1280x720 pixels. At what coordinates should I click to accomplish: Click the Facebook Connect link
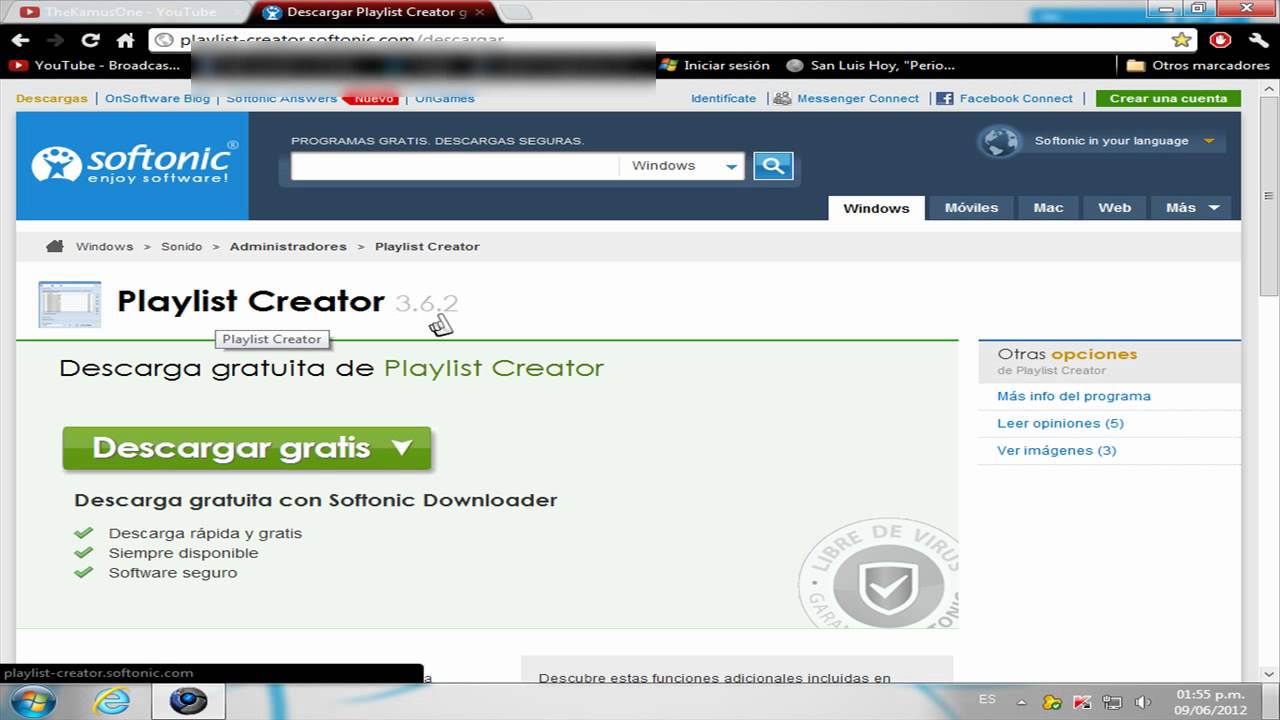pos(1016,98)
